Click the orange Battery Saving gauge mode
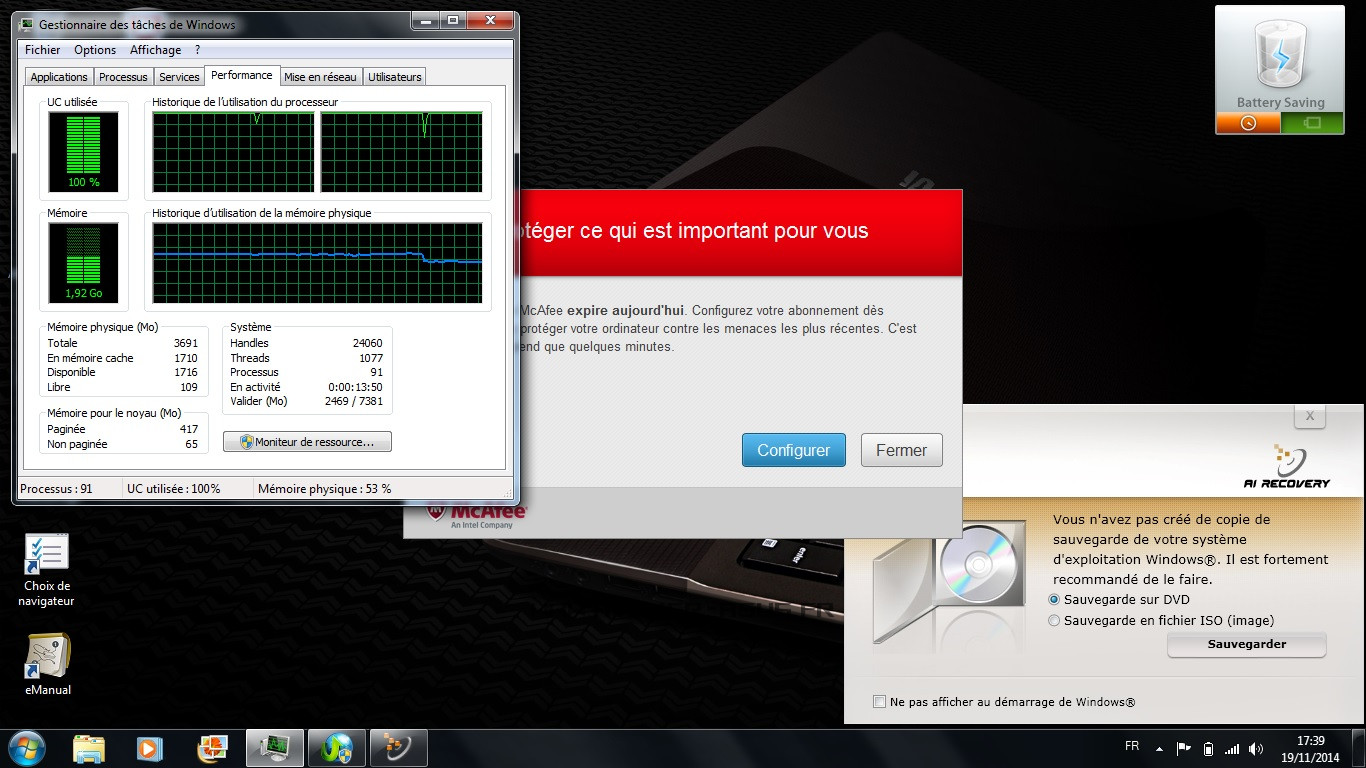The width and height of the screenshot is (1366, 768). pos(1247,123)
